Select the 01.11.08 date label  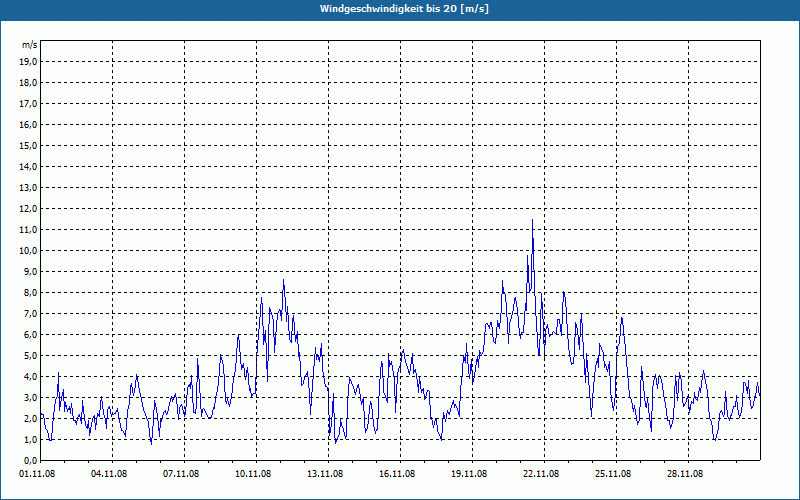click(37, 474)
